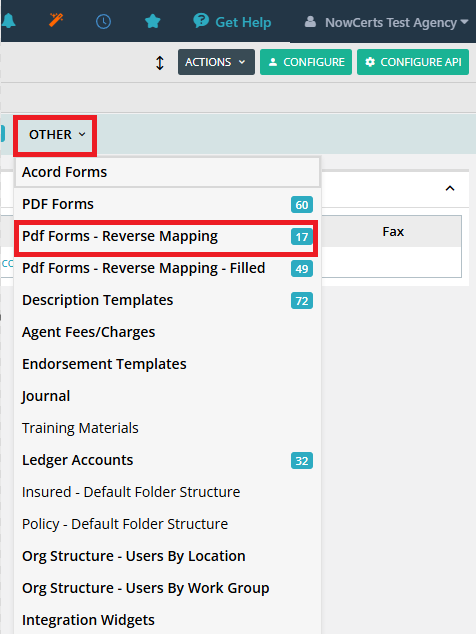
Task: Open the notifications bell icon
Action: [8, 21]
